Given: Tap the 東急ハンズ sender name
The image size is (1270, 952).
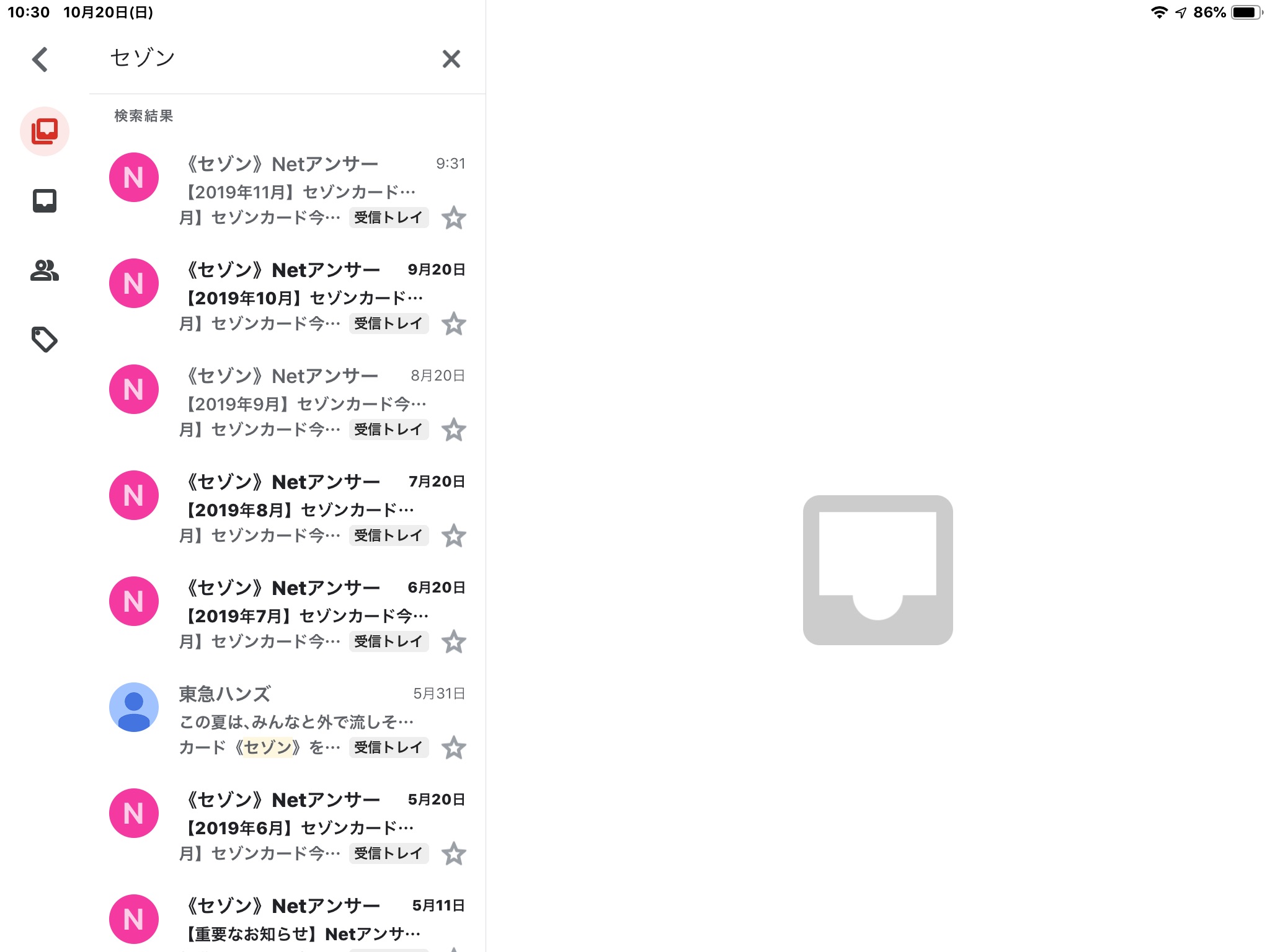Looking at the screenshot, I should click(x=225, y=694).
